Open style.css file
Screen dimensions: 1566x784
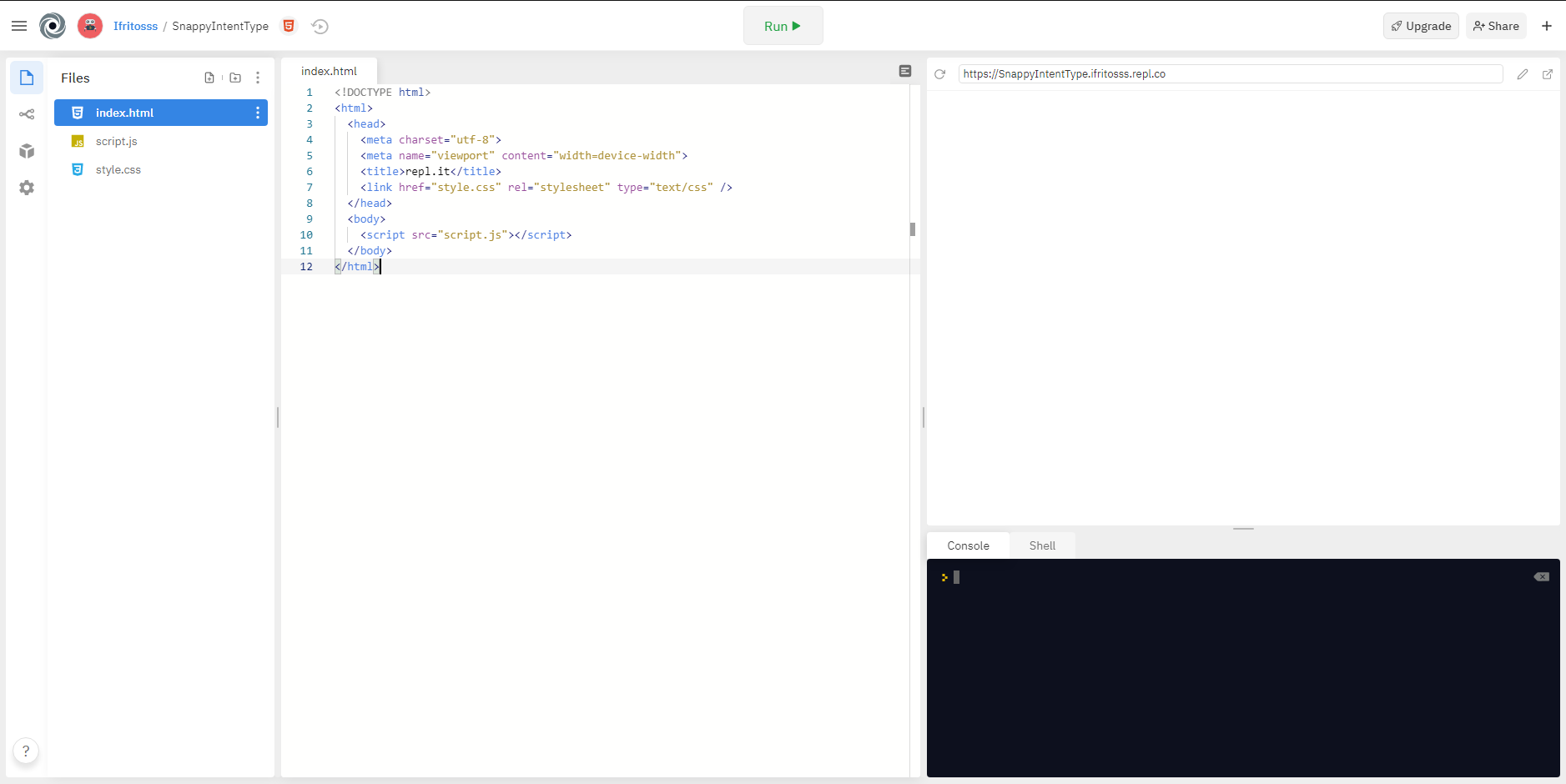click(x=161, y=169)
